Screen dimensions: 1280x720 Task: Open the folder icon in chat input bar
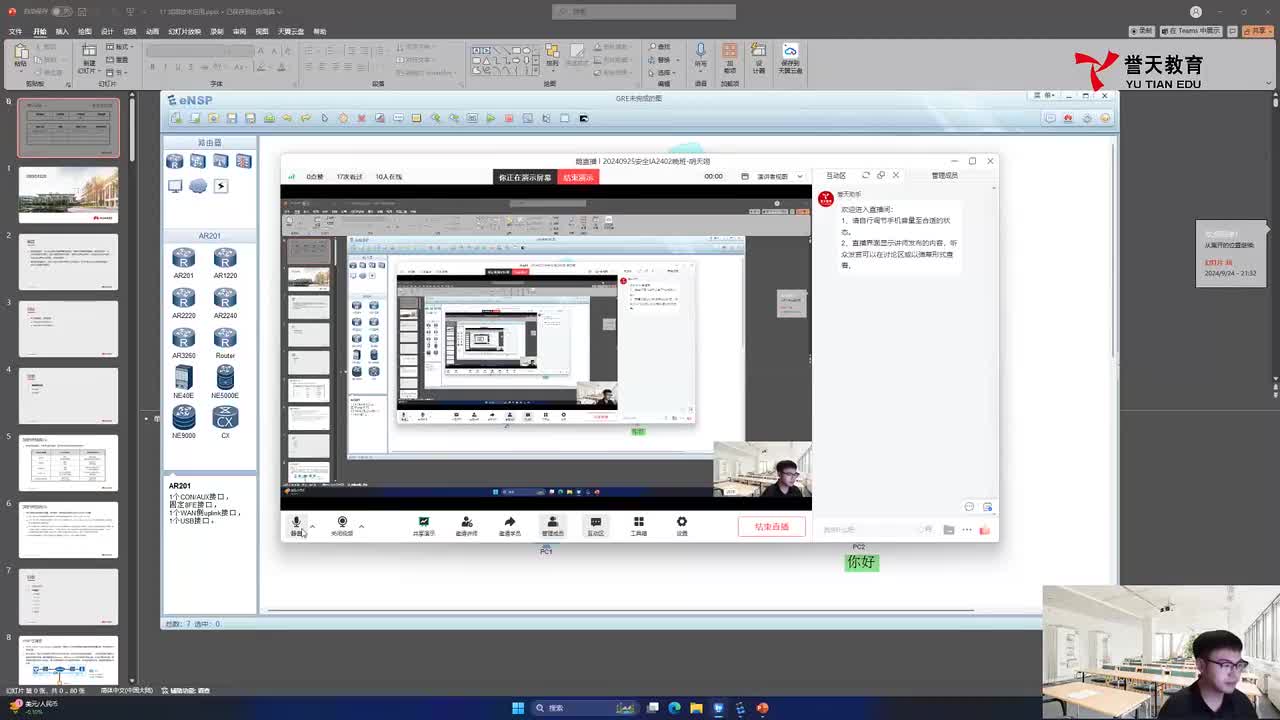point(949,530)
